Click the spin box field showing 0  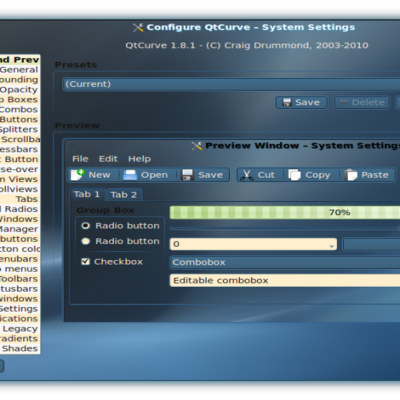(x=253, y=244)
